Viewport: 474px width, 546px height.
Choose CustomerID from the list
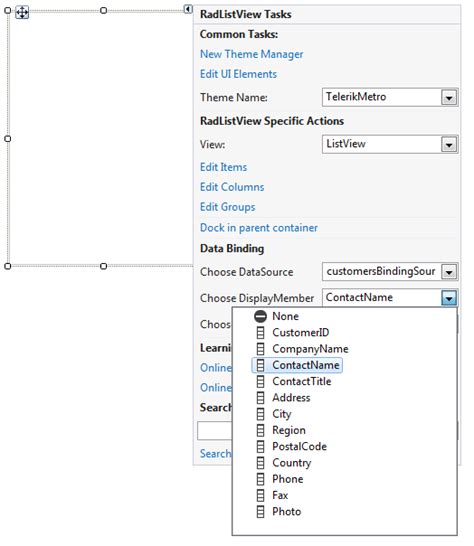301,333
